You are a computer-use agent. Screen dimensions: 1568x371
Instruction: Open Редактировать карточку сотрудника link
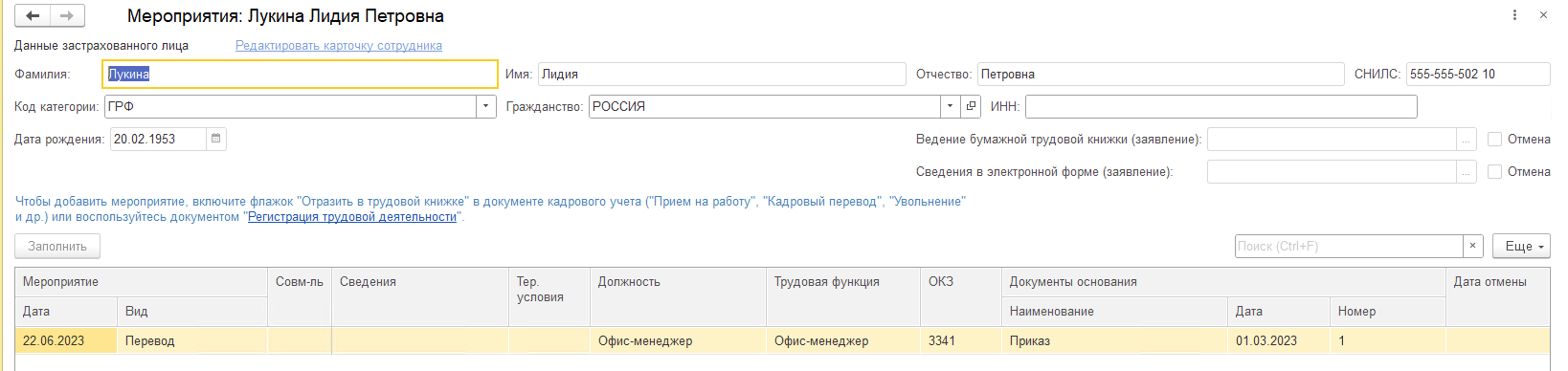pyautogui.click(x=339, y=45)
